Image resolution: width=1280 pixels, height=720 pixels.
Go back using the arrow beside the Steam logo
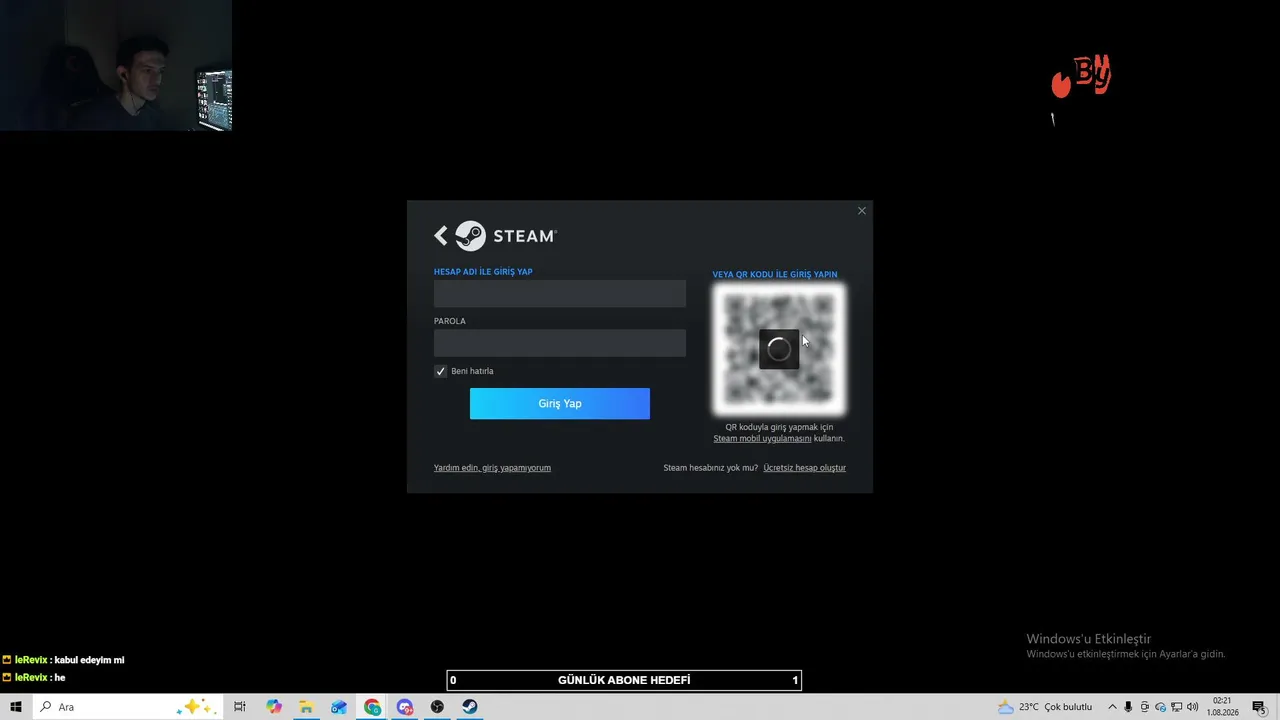click(x=441, y=236)
